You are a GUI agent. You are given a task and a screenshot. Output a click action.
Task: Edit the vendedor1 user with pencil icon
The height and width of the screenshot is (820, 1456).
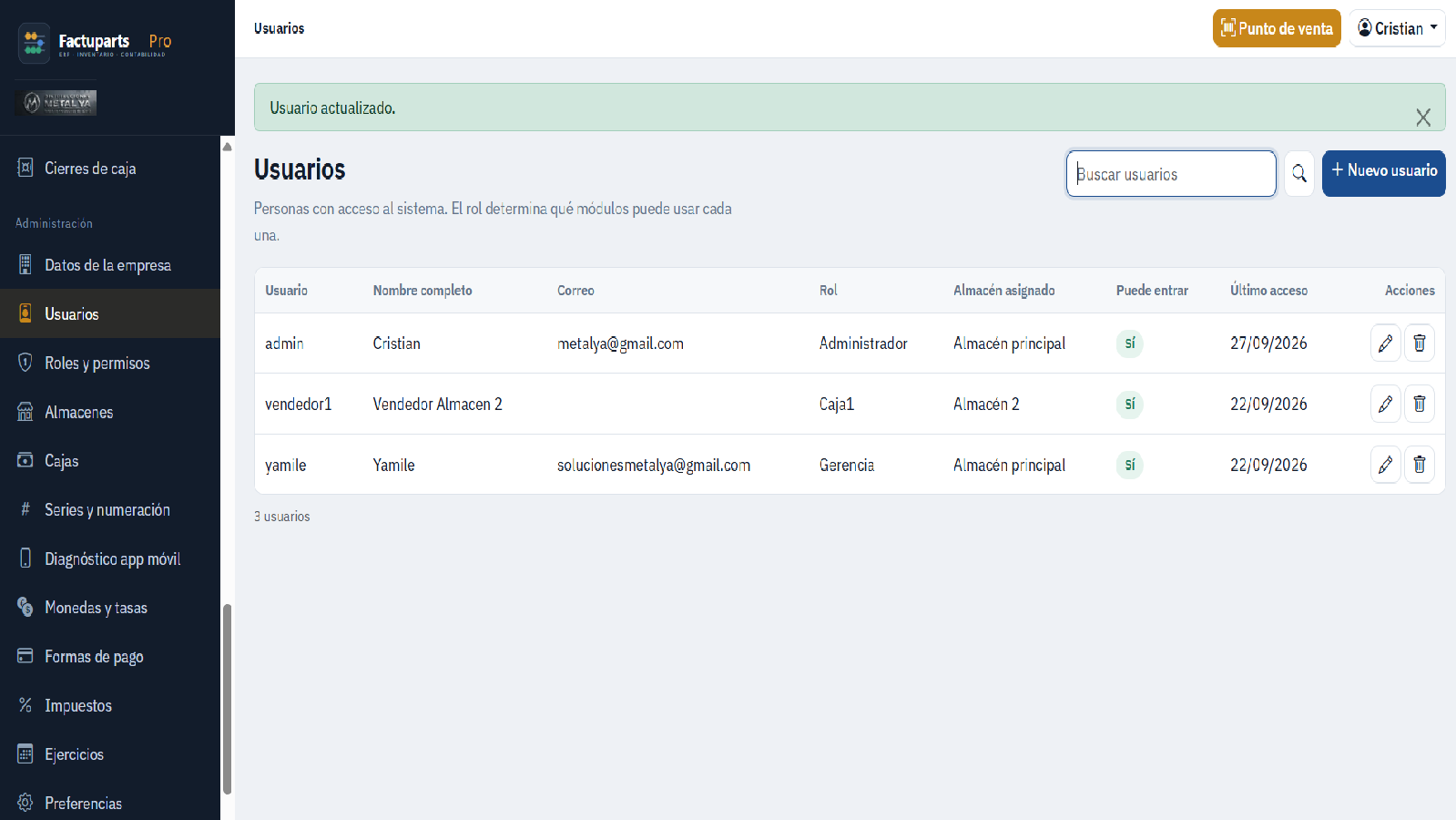coord(1385,404)
